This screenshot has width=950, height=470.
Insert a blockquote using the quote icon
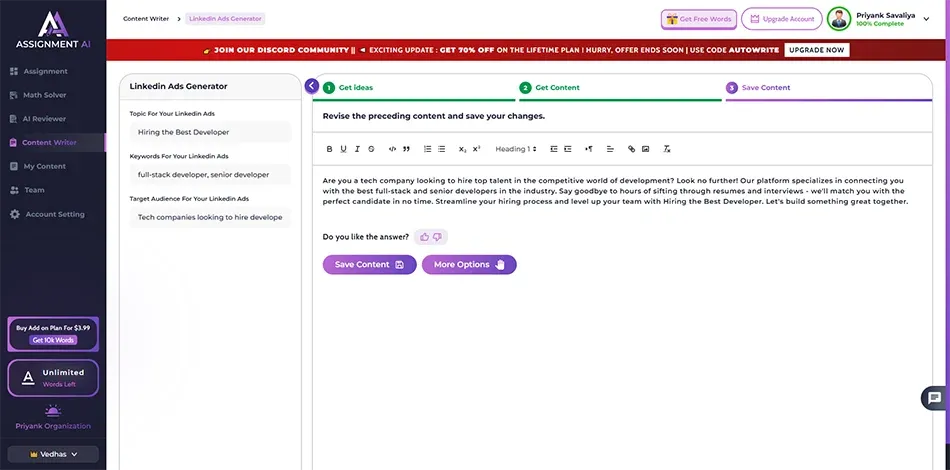406,149
